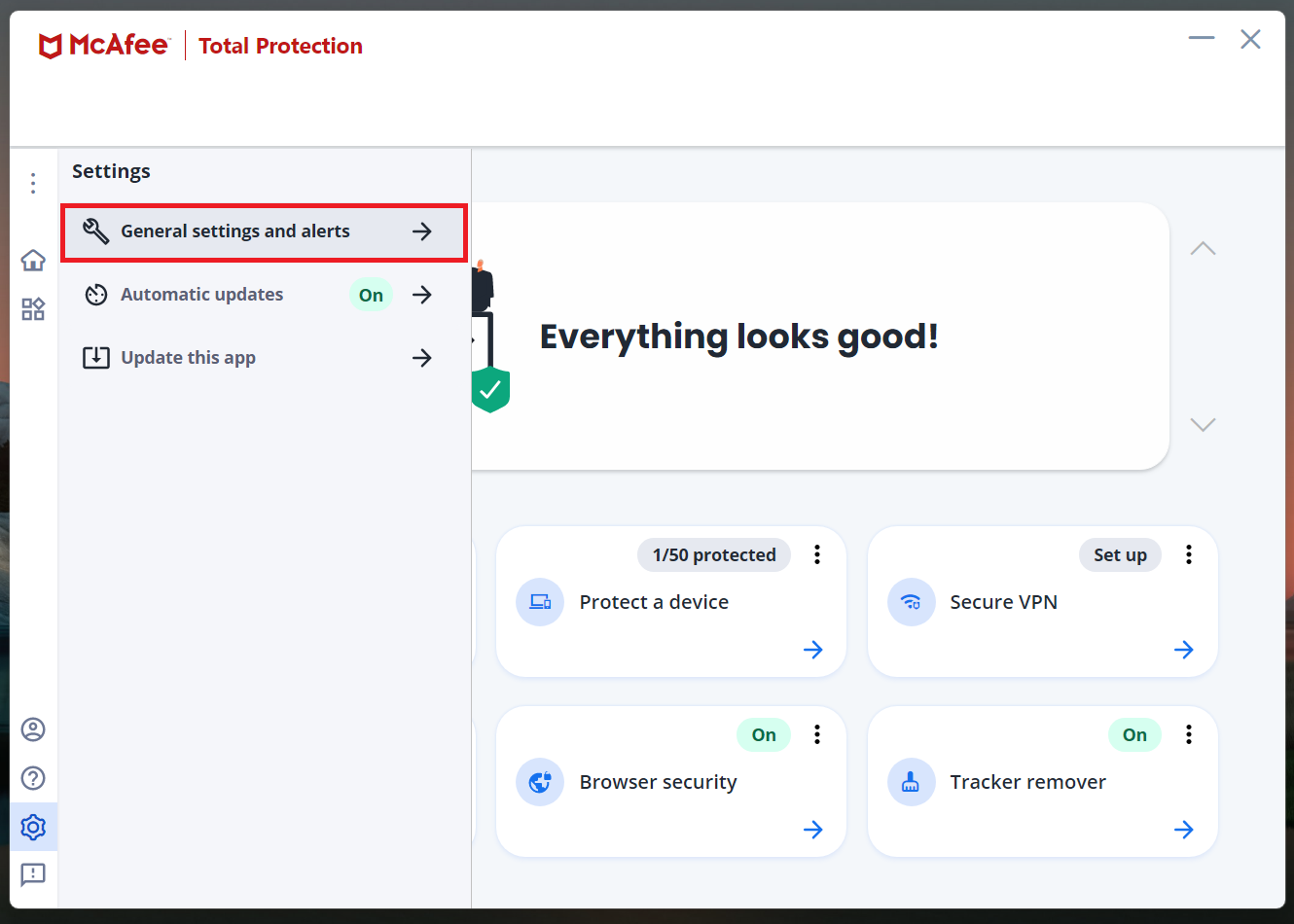Click Tracker remover On status badge
This screenshot has height=924, width=1294.
1134,735
